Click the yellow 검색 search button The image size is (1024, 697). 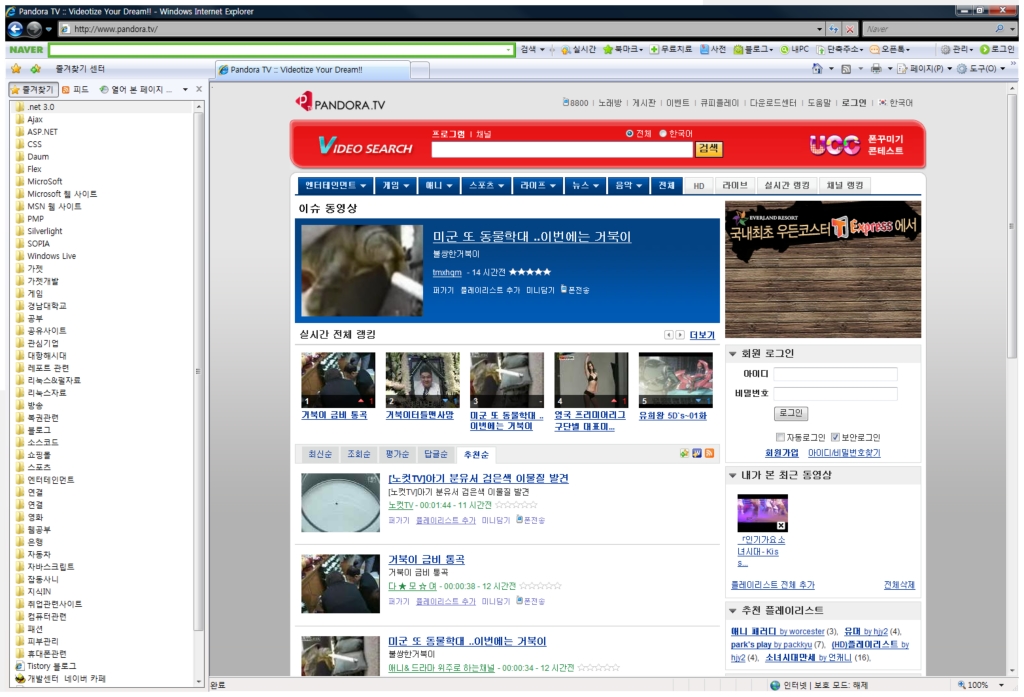point(709,149)
